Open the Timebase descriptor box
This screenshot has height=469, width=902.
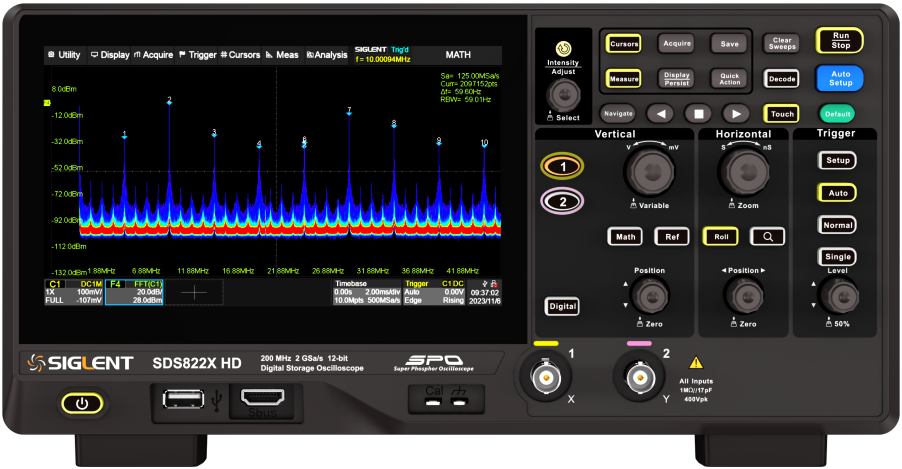tap(367, 292)
